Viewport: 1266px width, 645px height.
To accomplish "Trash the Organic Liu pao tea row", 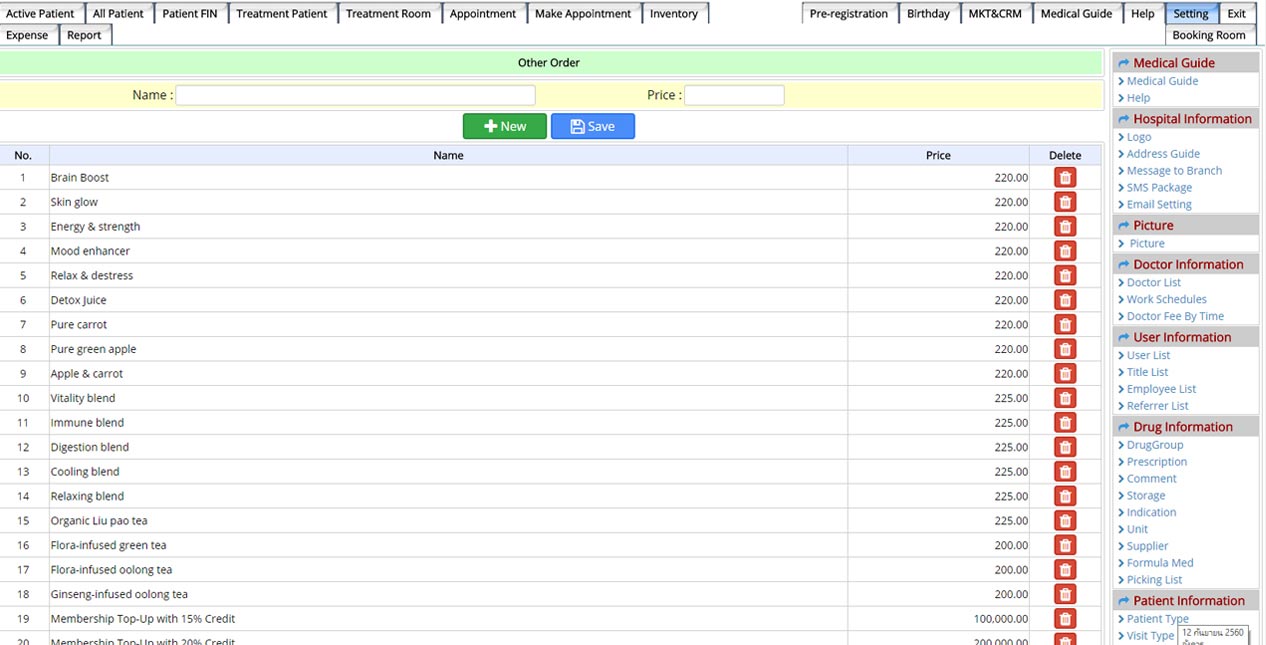I will pyautogui.click(x=1065, y=521).
